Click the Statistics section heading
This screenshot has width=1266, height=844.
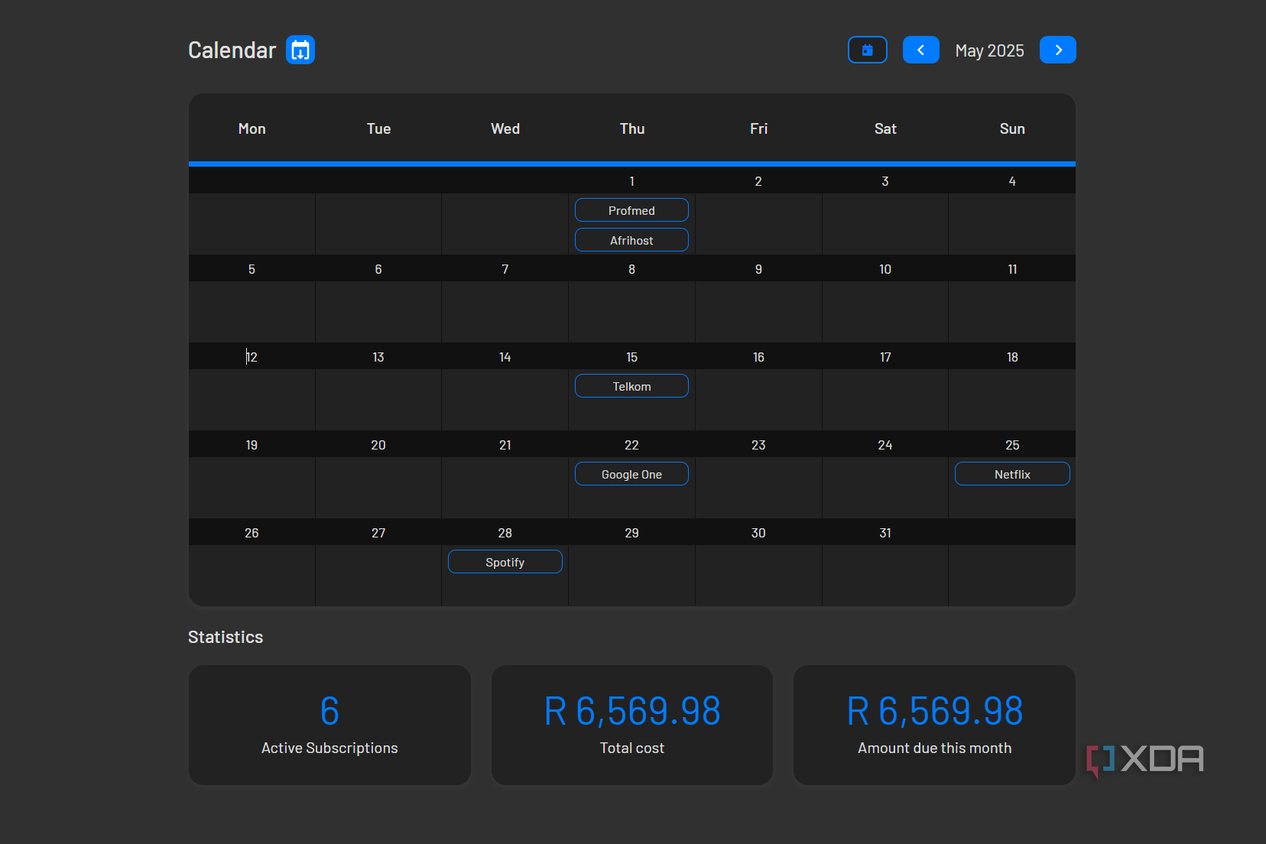pos(226,637)
